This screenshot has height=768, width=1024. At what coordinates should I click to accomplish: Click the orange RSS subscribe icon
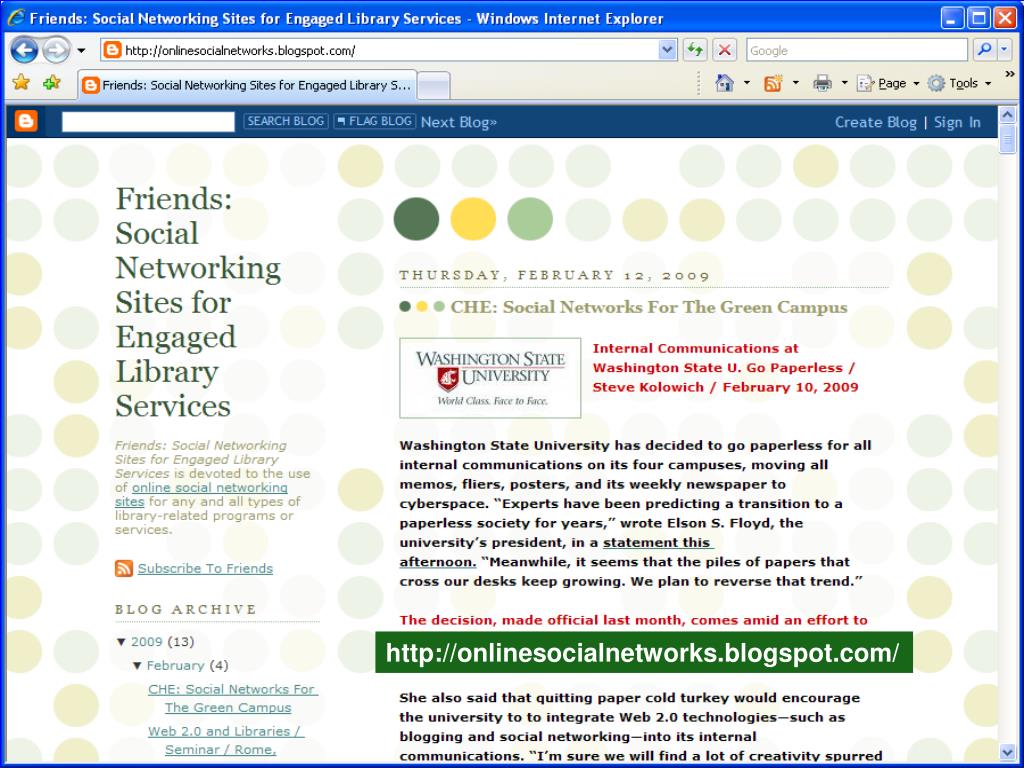pos(124,568)
